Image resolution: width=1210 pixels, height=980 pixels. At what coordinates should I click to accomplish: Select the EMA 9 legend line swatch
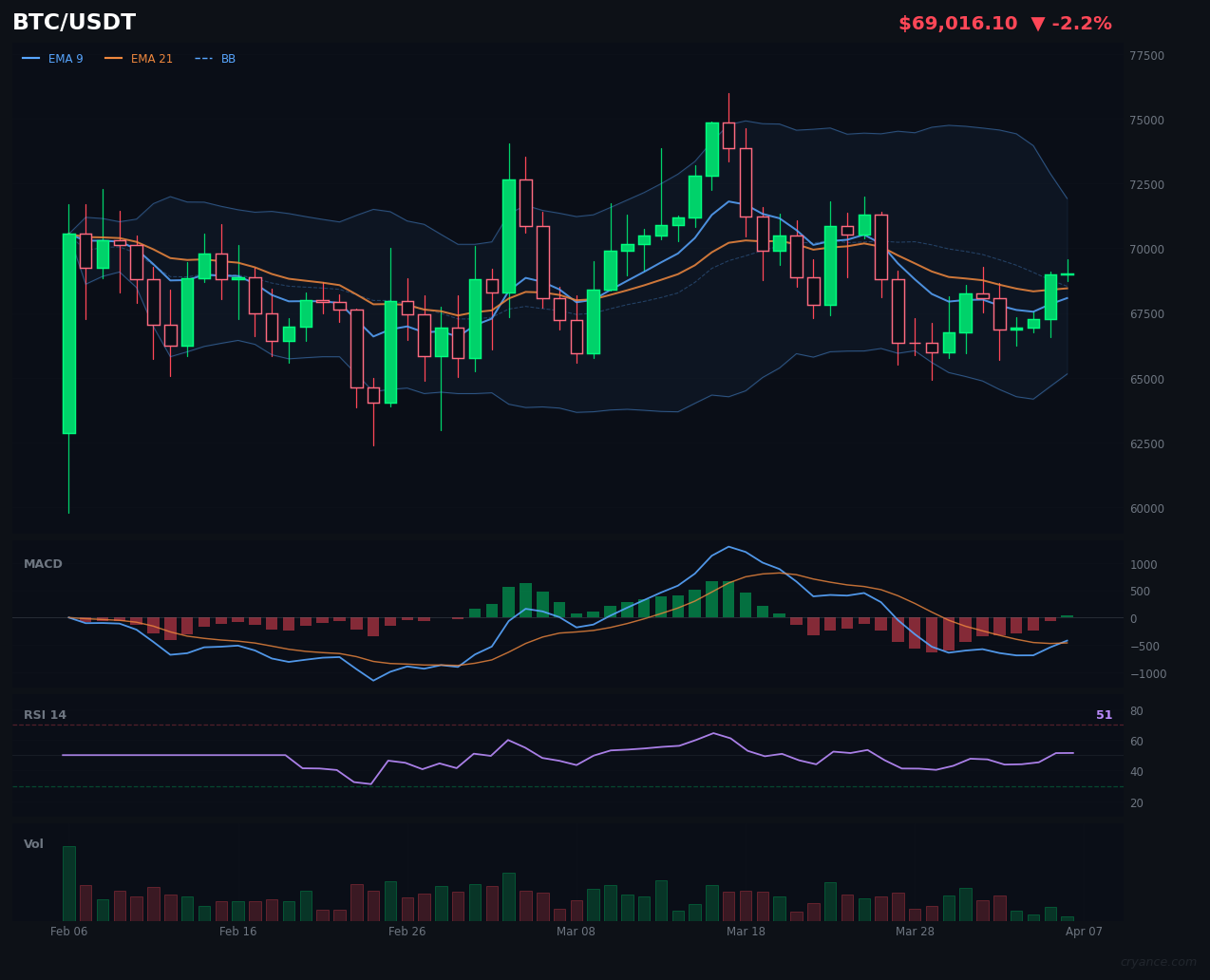click(31, 58)
